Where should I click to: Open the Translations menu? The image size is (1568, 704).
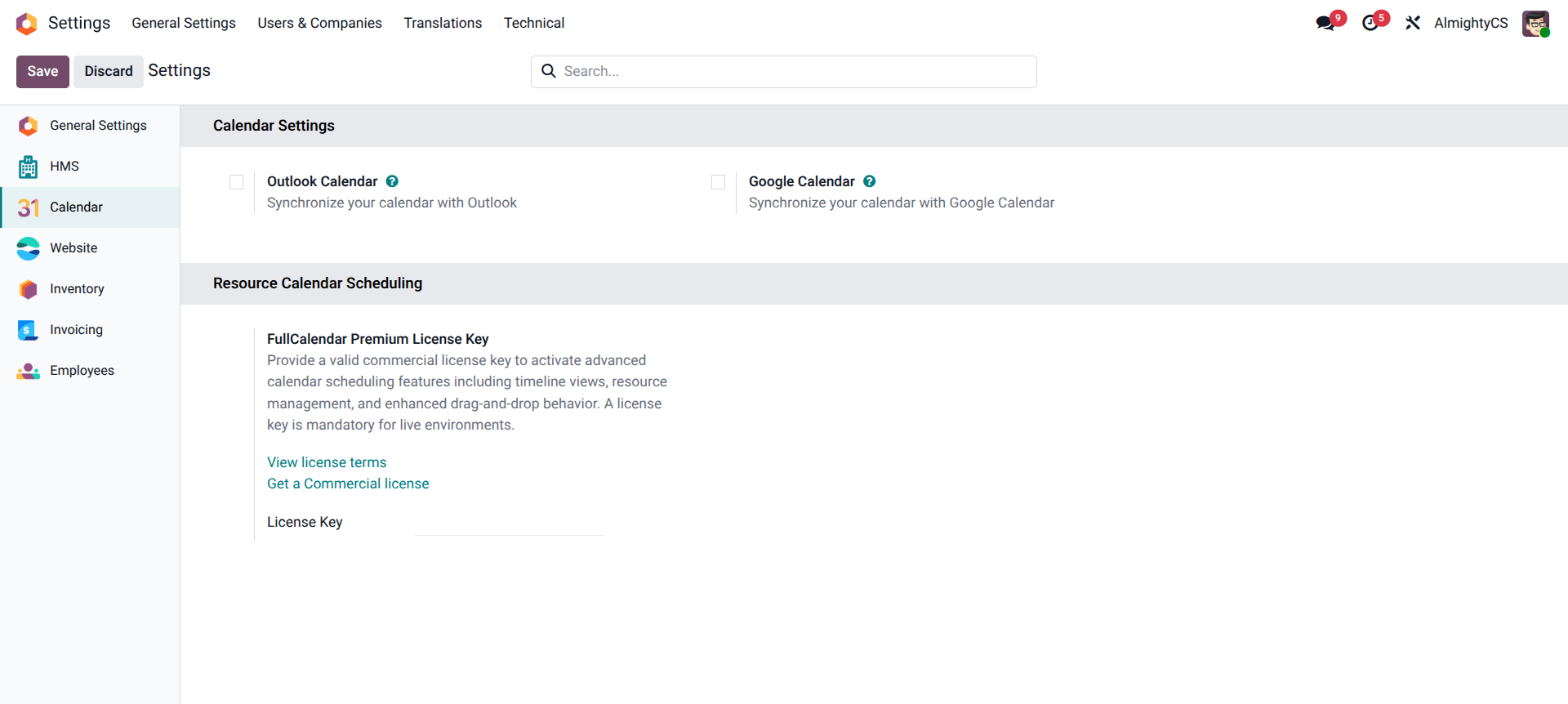(443, 23)
